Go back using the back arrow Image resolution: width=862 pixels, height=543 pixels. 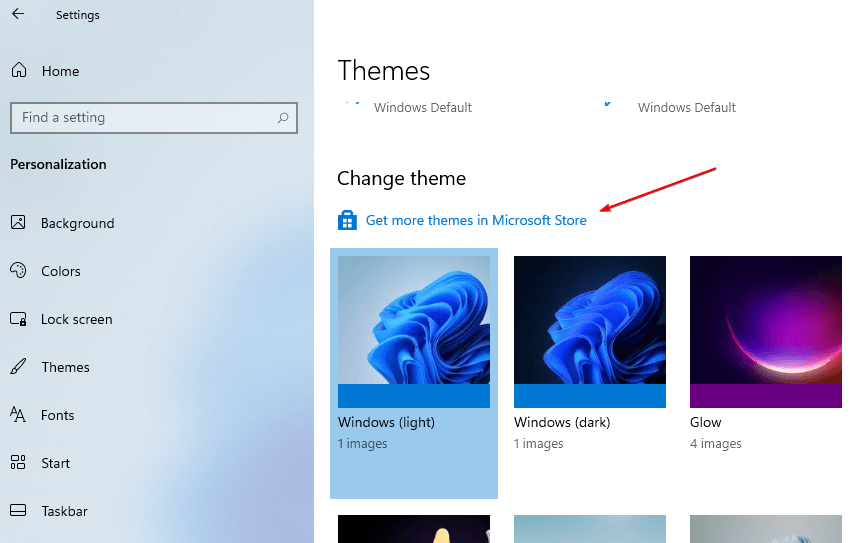point(18,14)
